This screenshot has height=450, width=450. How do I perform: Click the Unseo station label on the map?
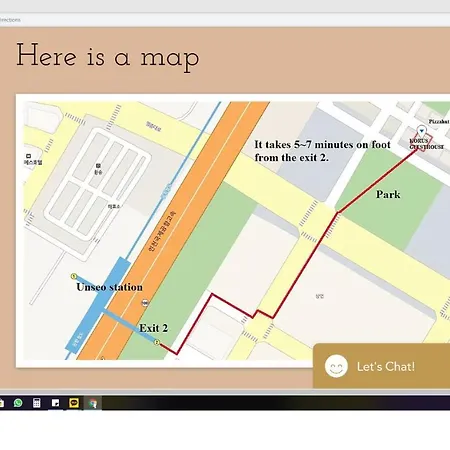pyautogui.click(x=109, y=287)
